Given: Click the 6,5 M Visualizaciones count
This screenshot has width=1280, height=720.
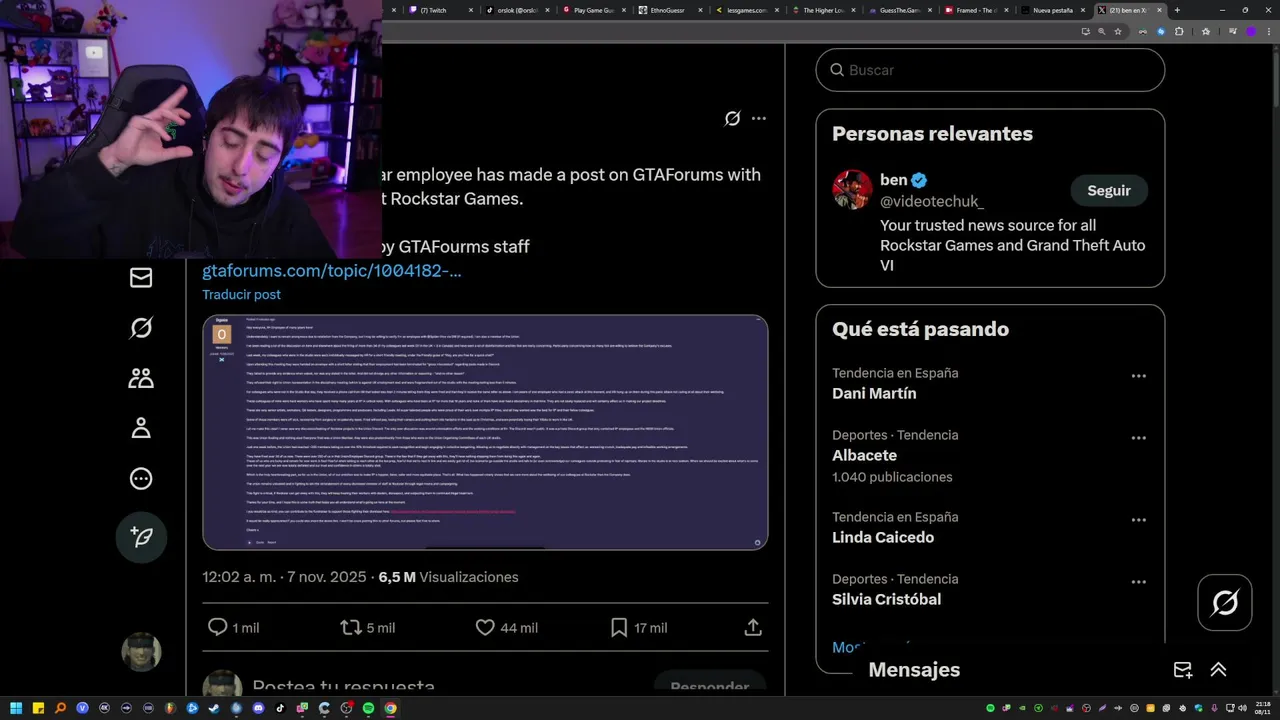Looking at the screenshot, I should point(448,577).
